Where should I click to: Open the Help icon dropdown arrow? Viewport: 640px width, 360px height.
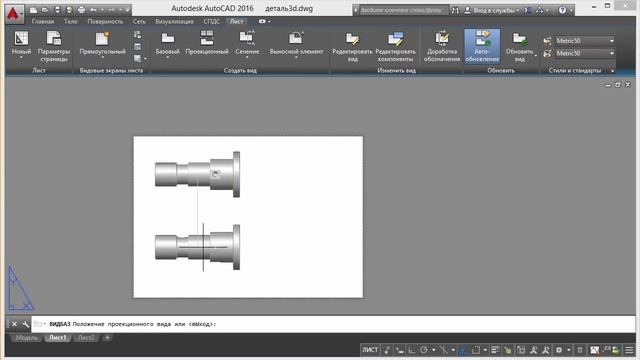tap(571, 10)
